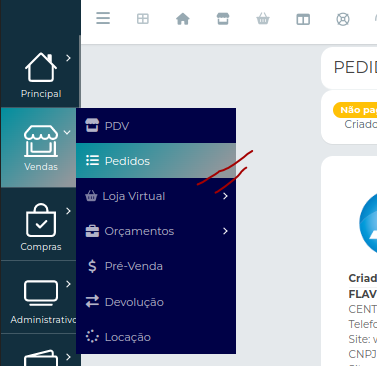The height and width of the screenshot is (366, 377).
Task: Expand the Loja Virtual submenu arrow
Action: point(225,196)
